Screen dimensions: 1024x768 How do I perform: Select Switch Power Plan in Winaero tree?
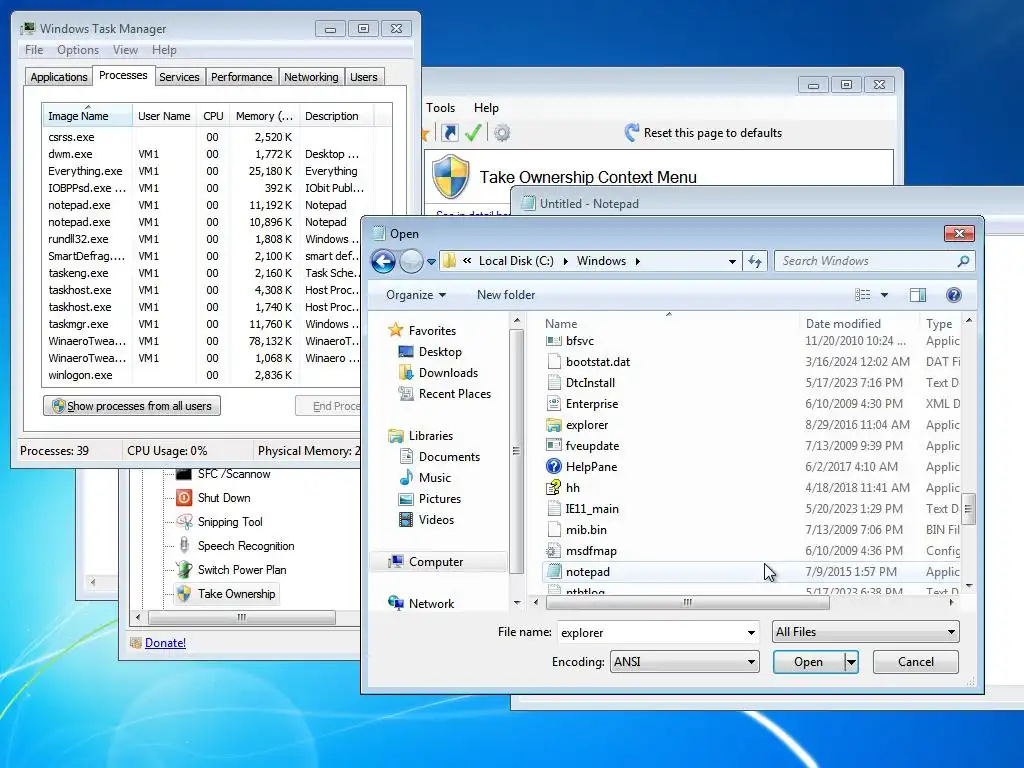coord(242,569)
